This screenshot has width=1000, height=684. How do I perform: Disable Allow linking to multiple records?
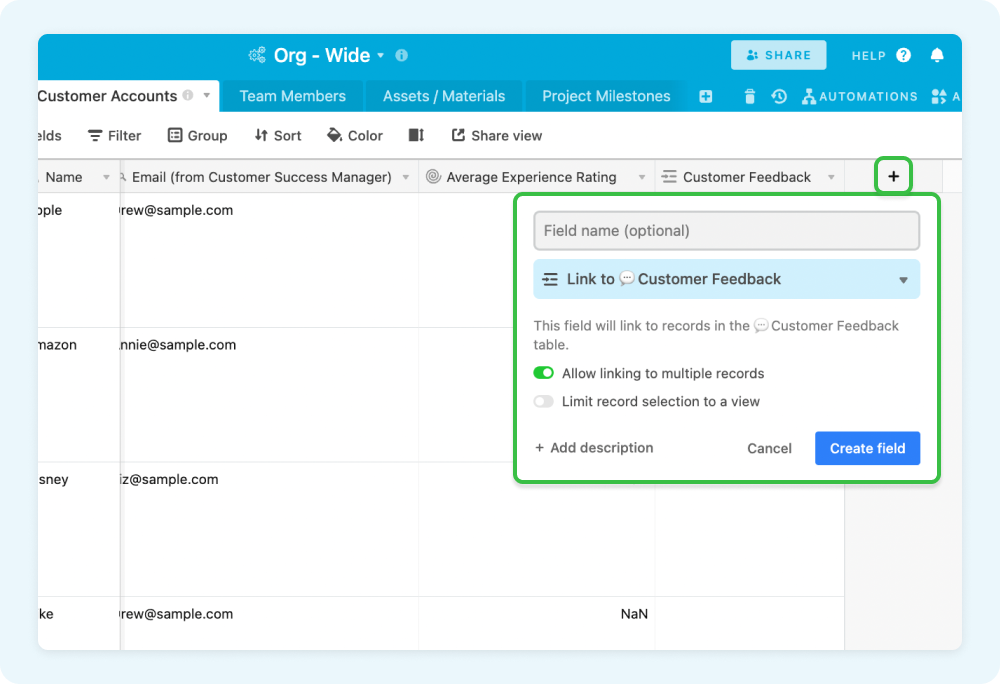click(543, 372)
